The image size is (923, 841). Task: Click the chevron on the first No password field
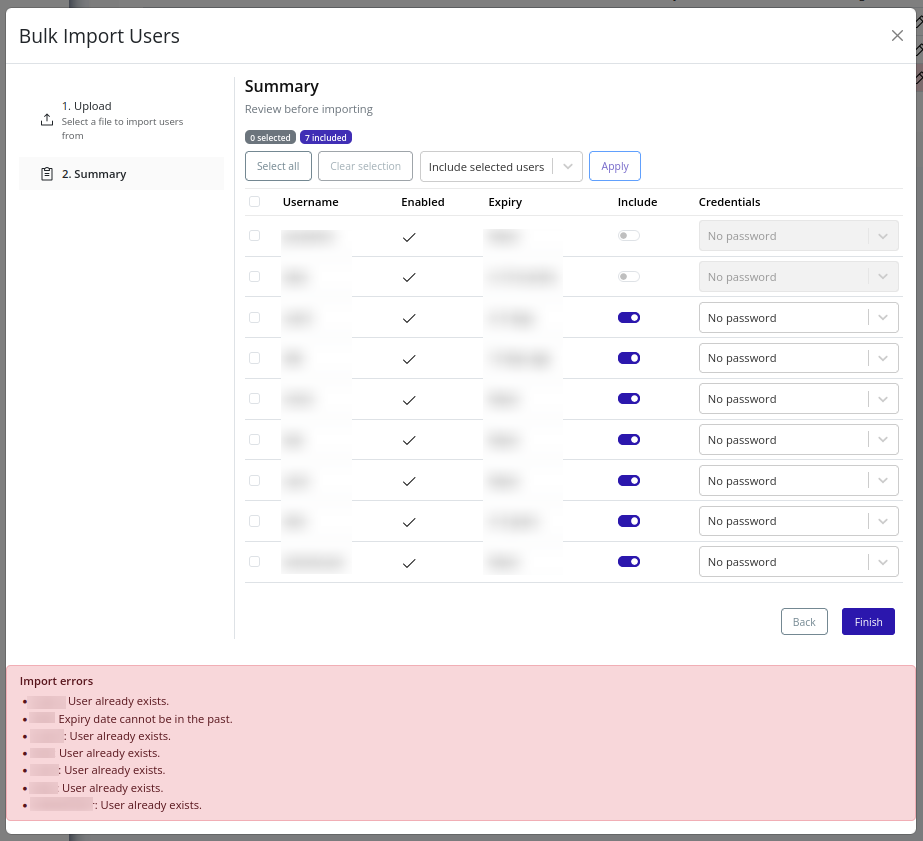click(x=884, y=235)
